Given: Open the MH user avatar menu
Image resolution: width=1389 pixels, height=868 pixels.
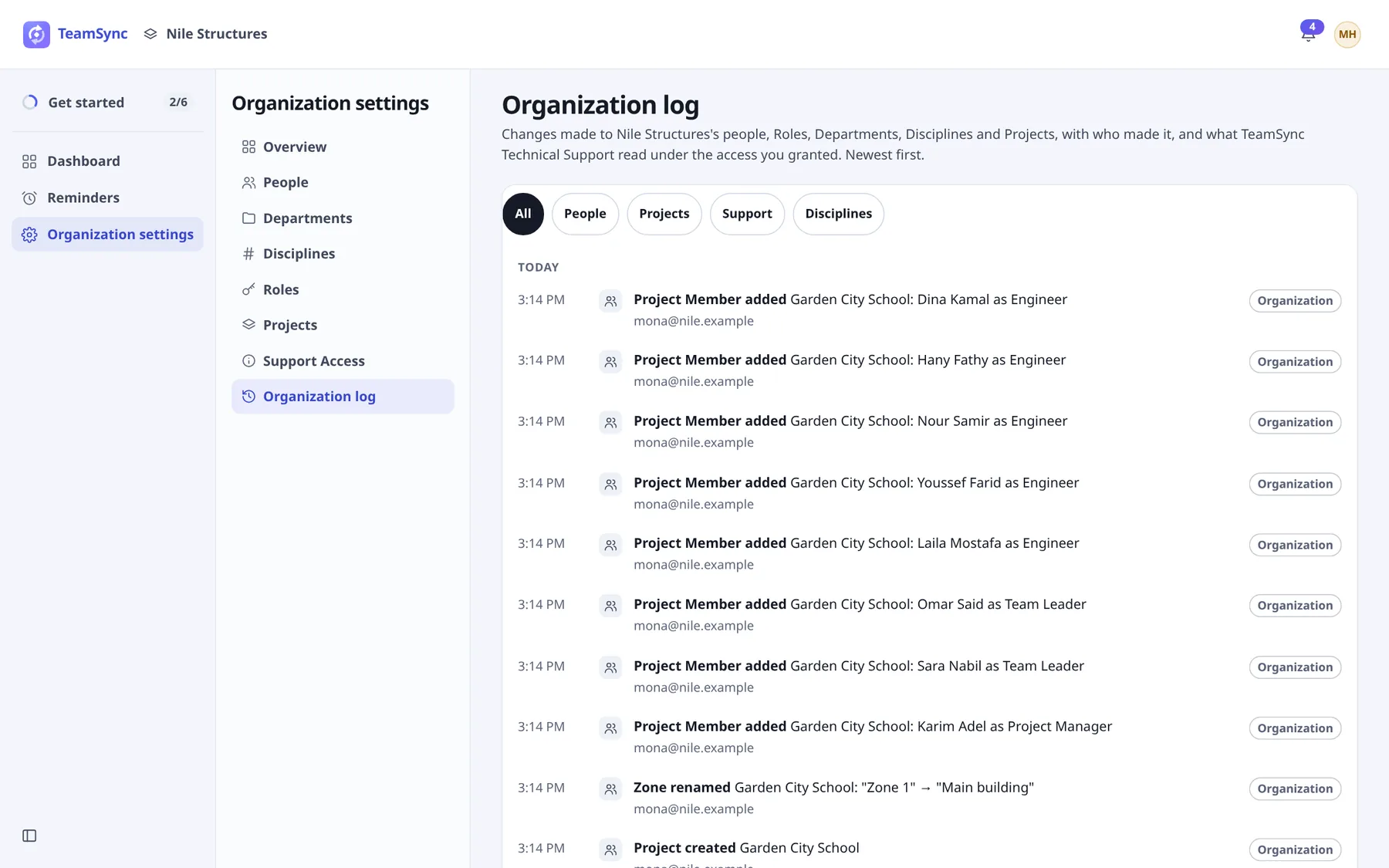Looking at the screenshot, I should (x=1347, y=34).
